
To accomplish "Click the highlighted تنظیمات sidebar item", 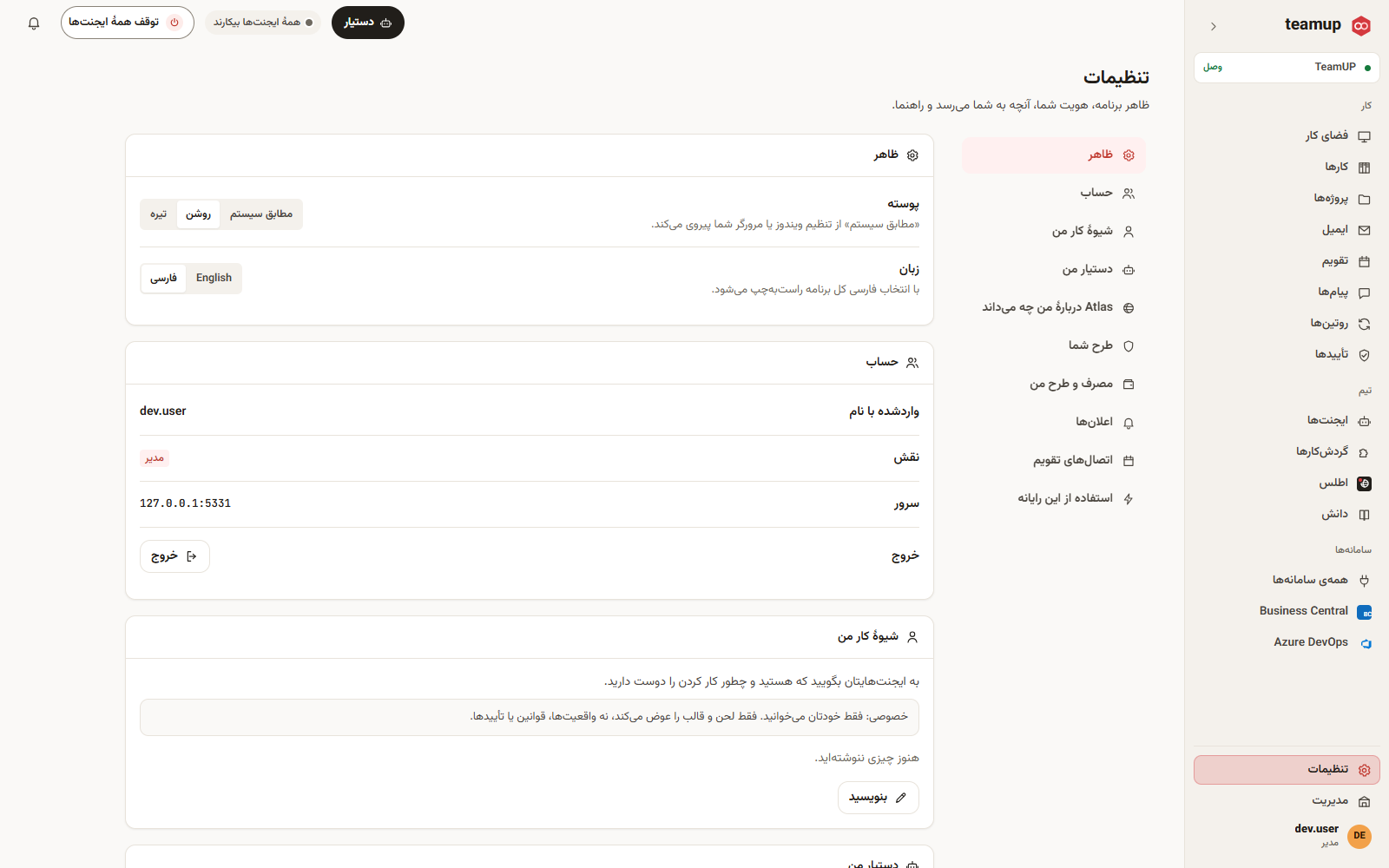I will (1287, 770).
